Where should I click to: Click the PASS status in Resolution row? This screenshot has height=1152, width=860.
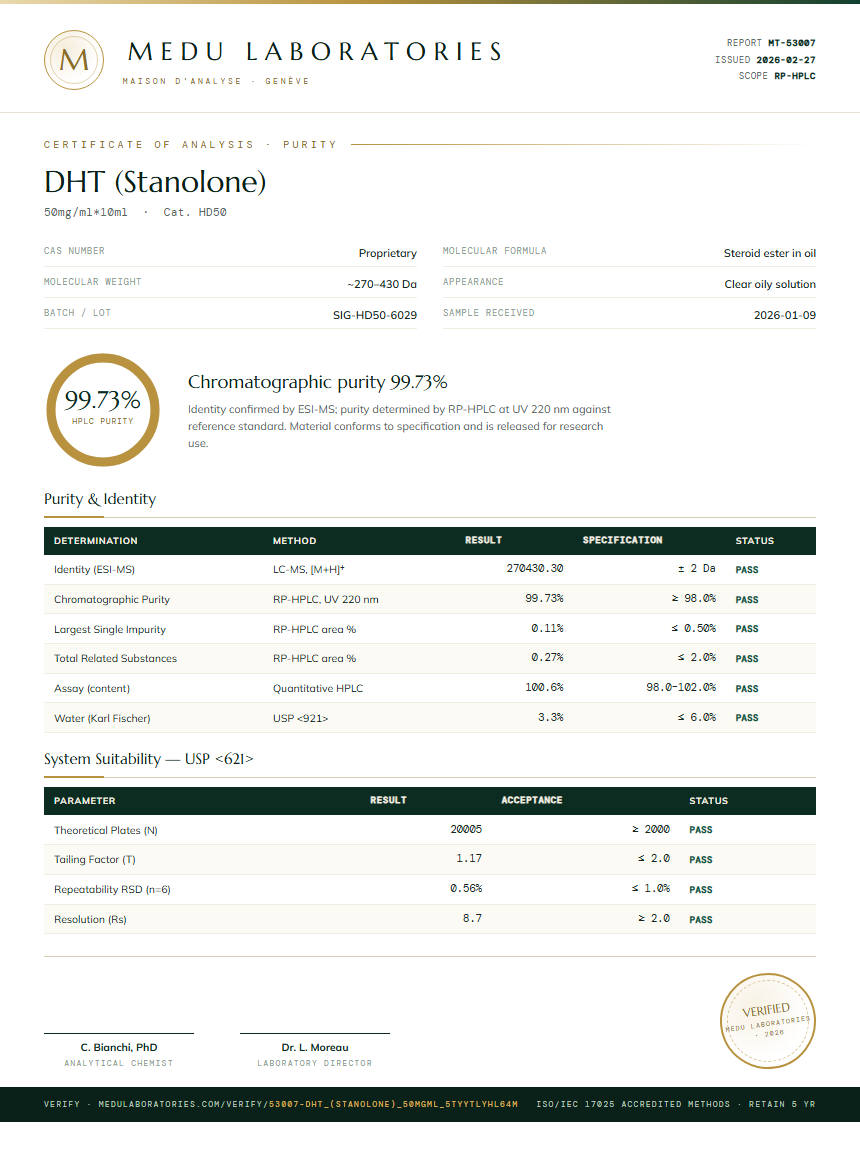point(701,920)
